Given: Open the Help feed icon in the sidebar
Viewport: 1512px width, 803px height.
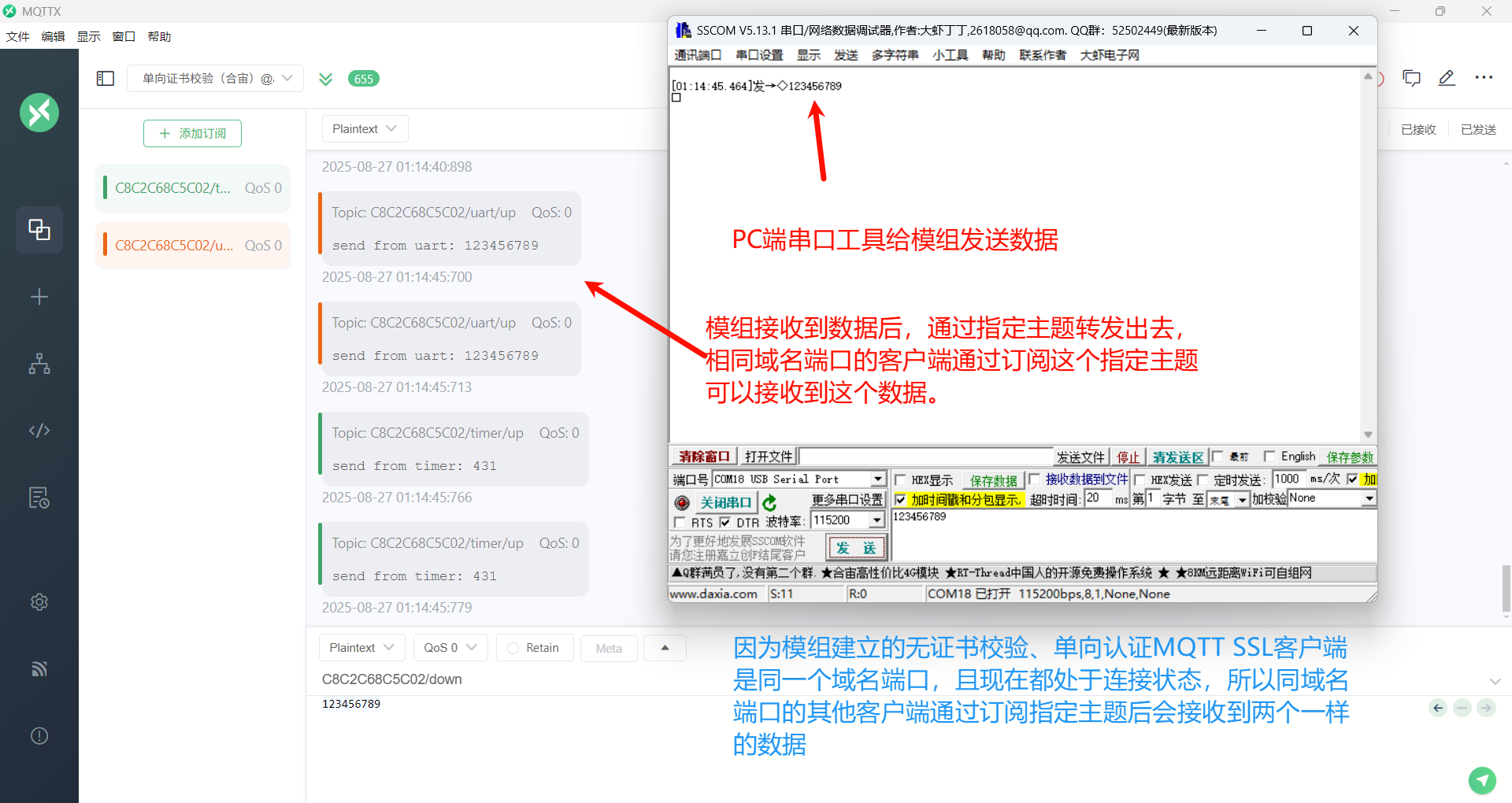Looking at the screenshot, I should click(39, 669).
